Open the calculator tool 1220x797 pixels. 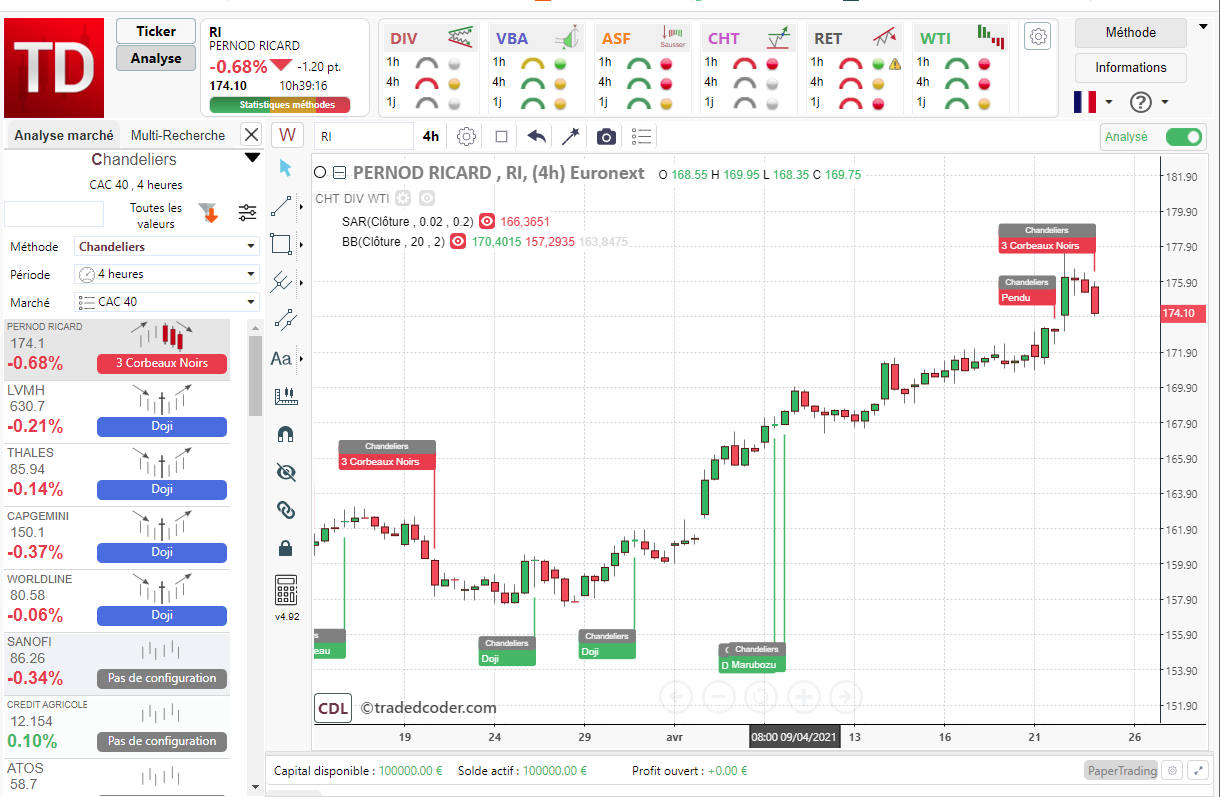(286, 590)
